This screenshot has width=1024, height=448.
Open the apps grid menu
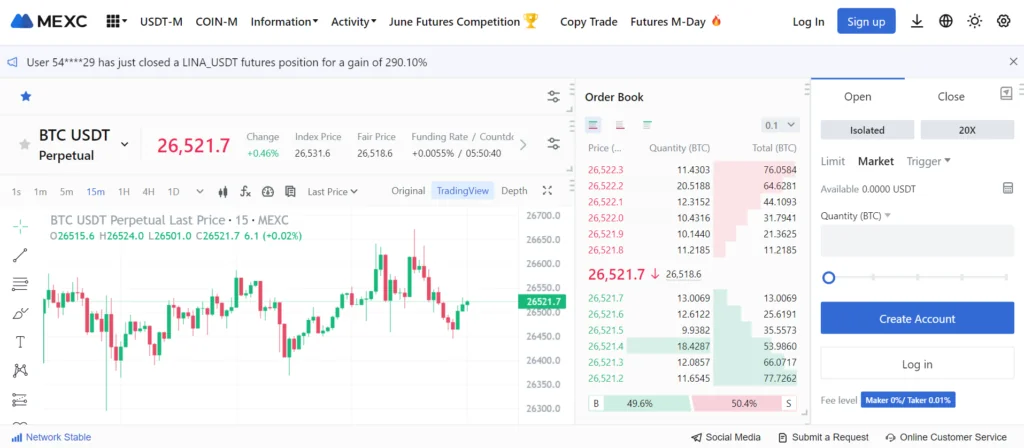(116, 22)
